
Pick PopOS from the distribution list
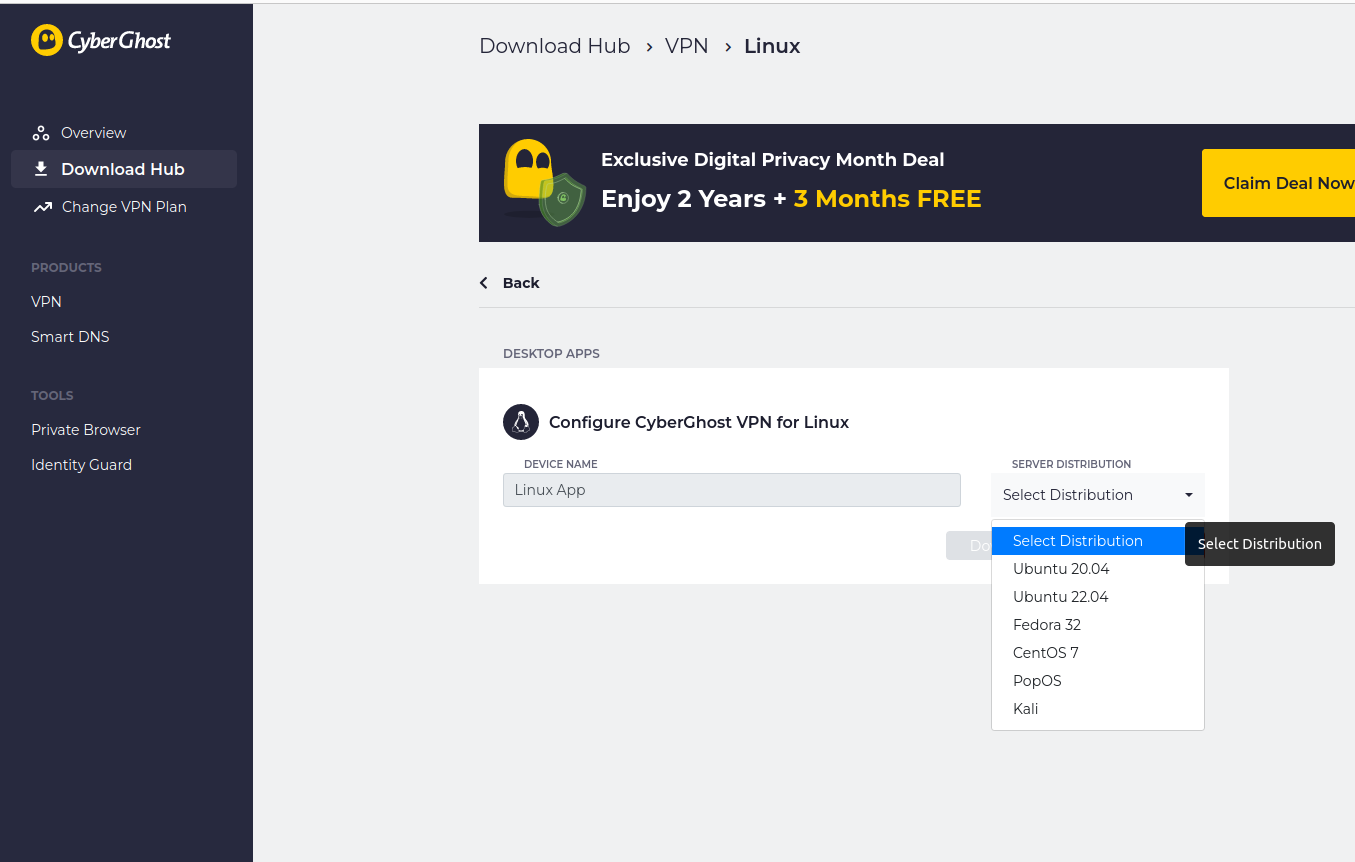tap(1098, 681)
